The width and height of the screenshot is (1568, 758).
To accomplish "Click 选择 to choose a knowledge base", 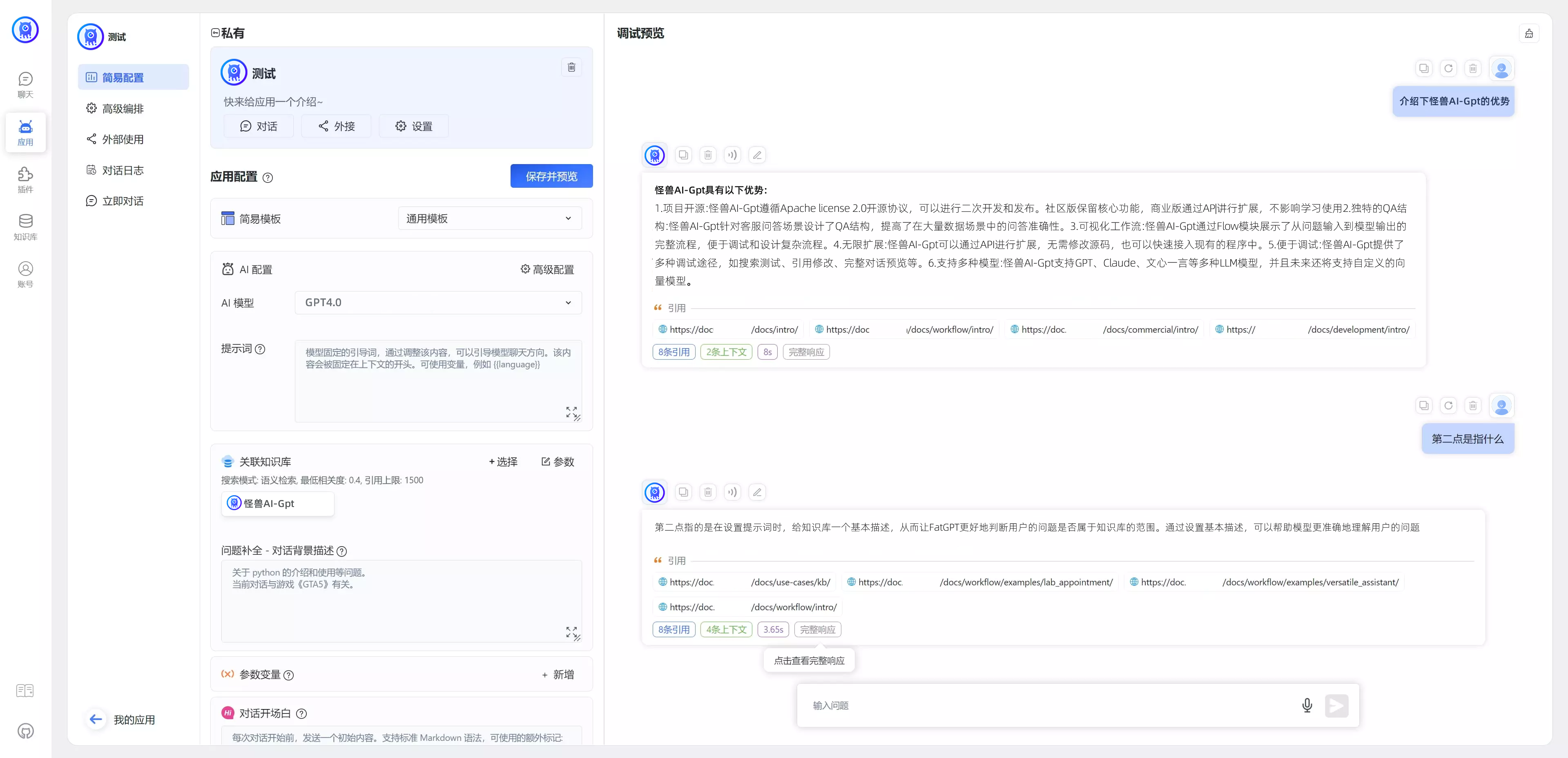I will [503, 462].
